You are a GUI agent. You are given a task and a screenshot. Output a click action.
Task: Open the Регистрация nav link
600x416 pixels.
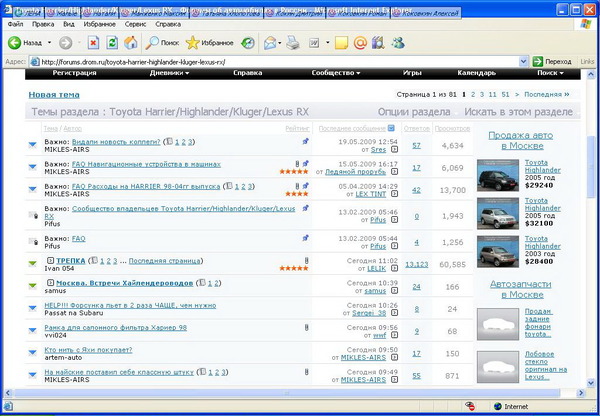75,73
